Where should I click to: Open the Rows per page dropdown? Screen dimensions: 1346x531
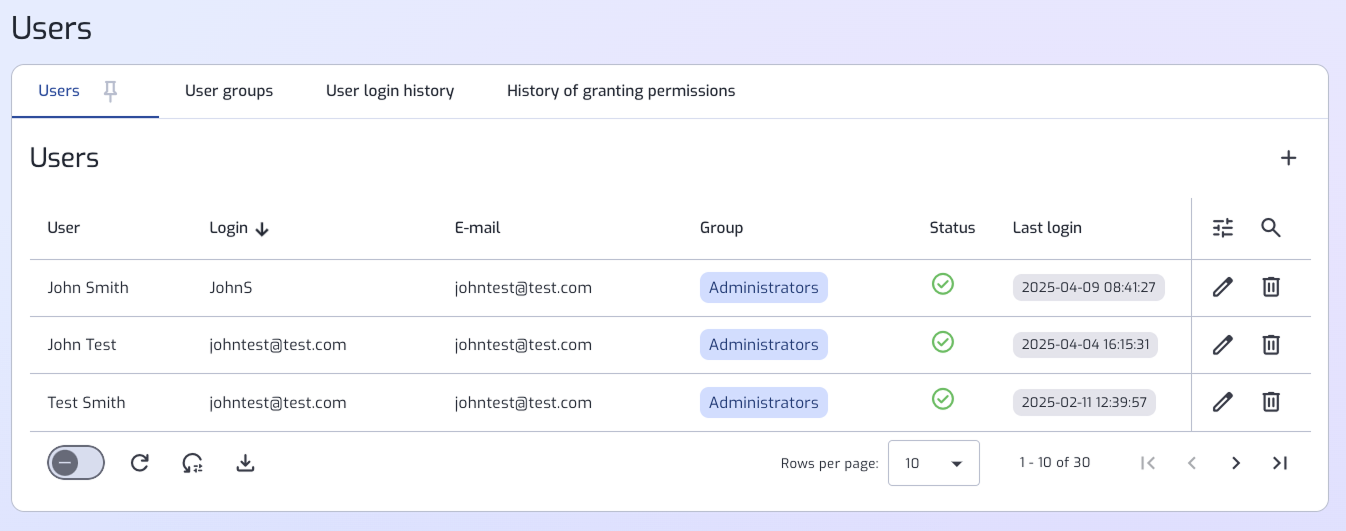(x=934, y=463)
